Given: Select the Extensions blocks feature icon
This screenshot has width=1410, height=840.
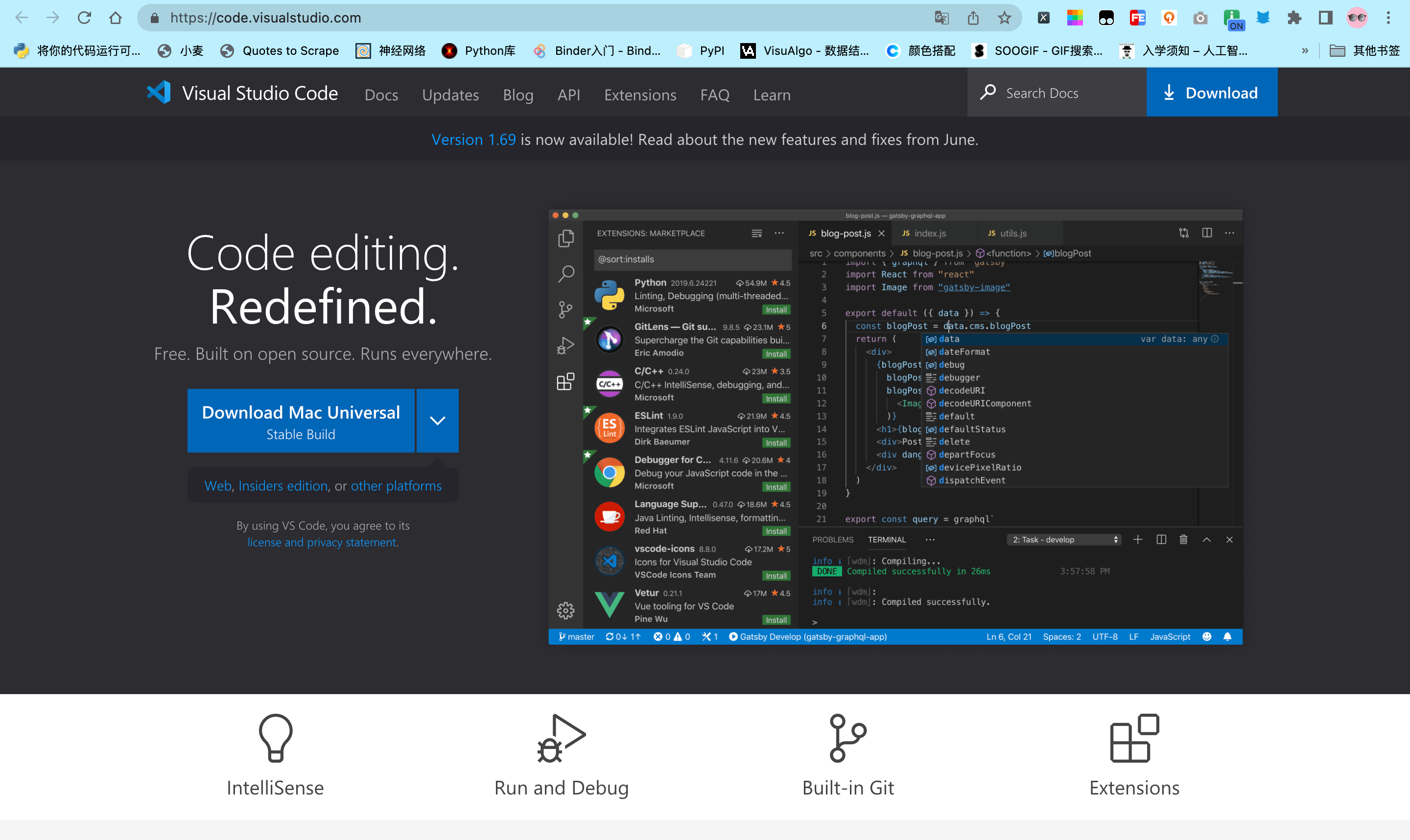Looking at the screenshot, I should coord(1135,738).
